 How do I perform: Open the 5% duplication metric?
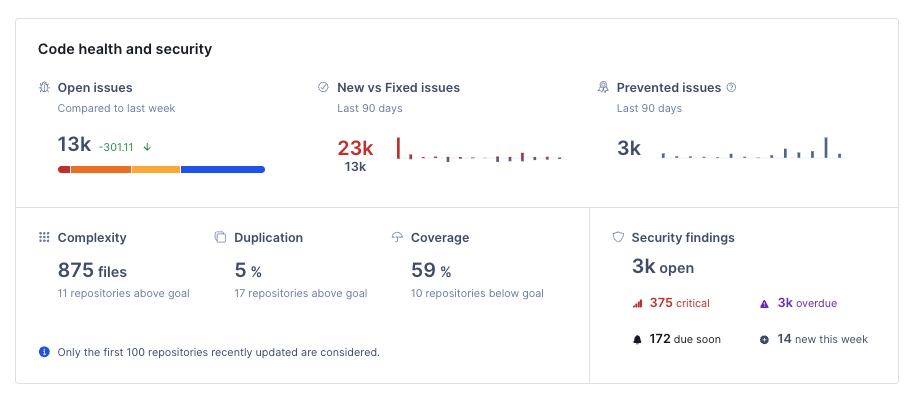click(247, 270)
